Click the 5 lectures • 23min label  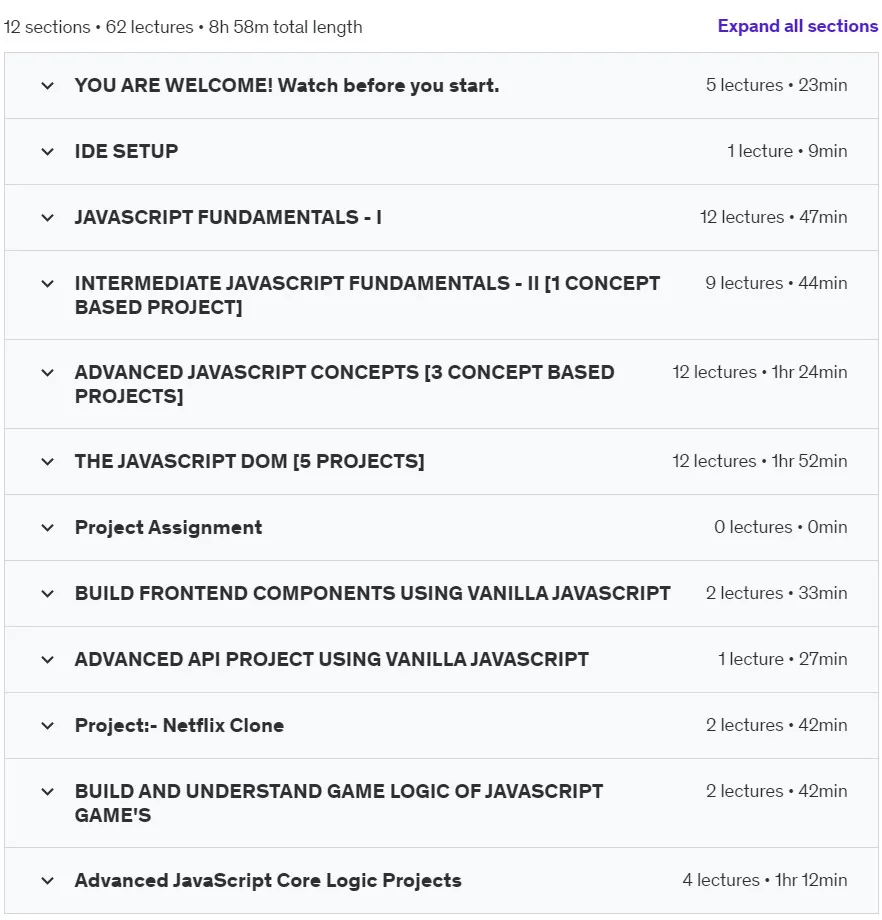776,85
